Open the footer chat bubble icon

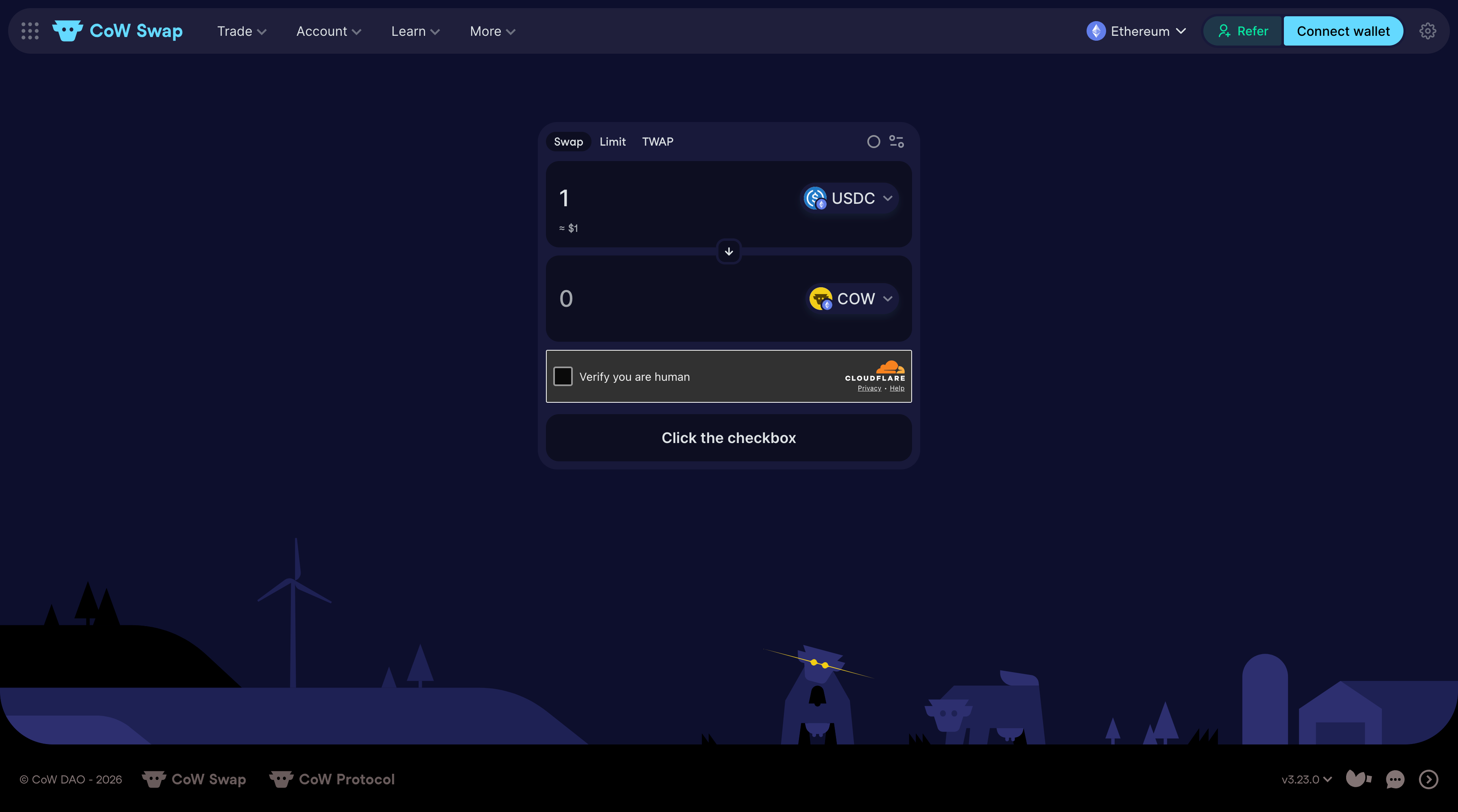(1395, 779)
